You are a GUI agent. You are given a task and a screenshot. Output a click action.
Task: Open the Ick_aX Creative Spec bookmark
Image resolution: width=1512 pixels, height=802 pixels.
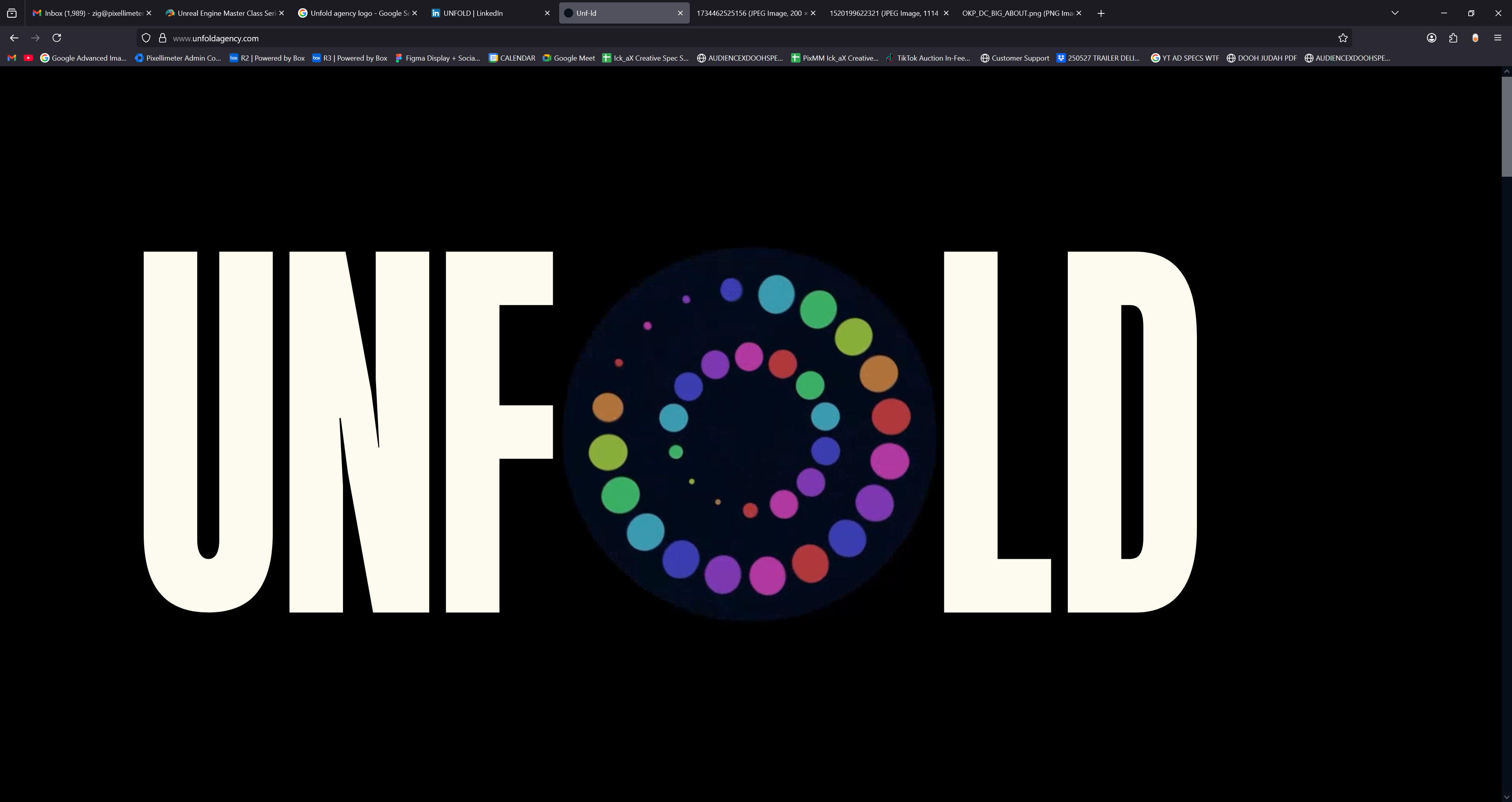pyautogui.click(x=646, y=58)
